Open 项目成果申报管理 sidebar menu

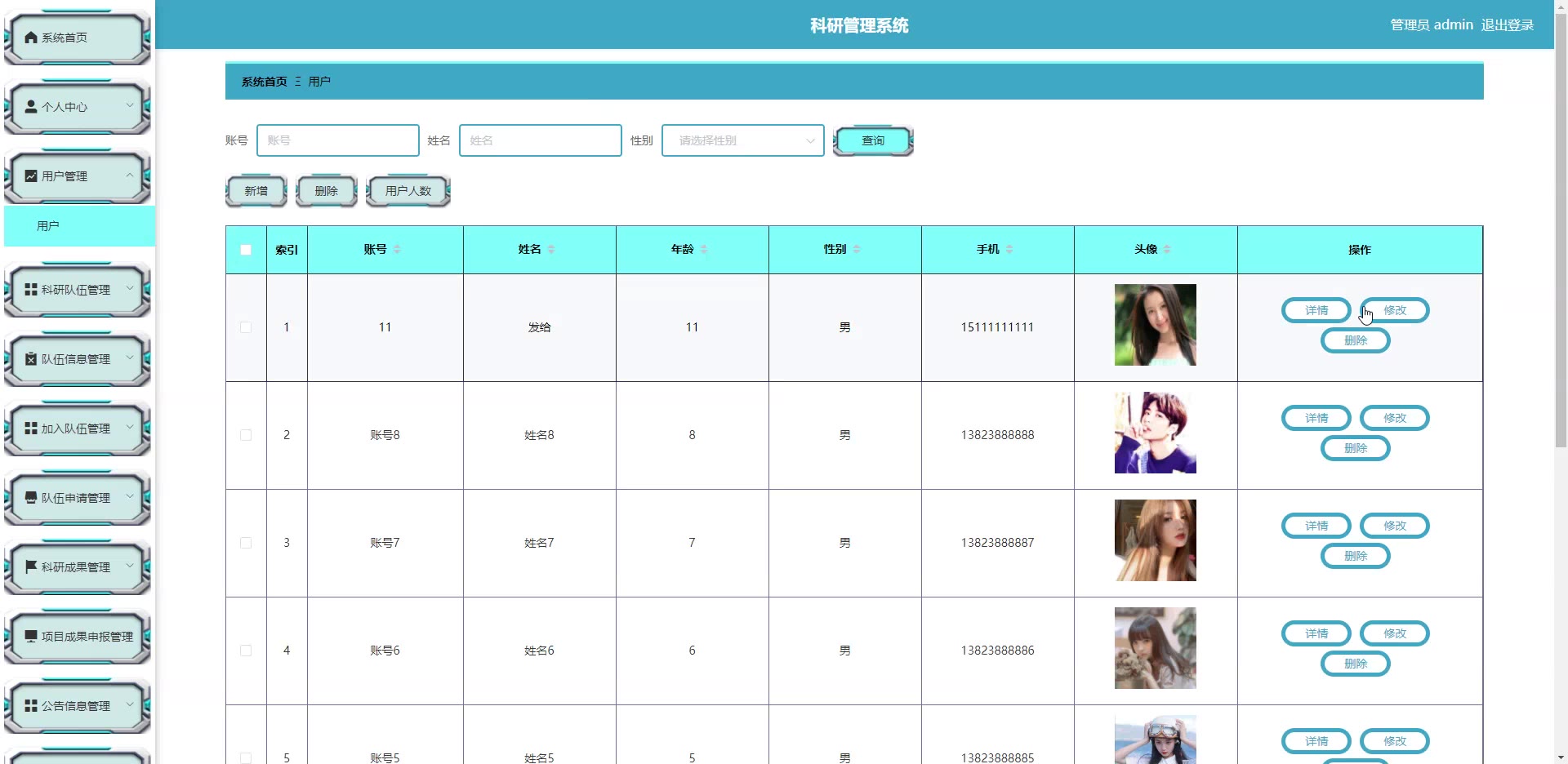[78, 637]
